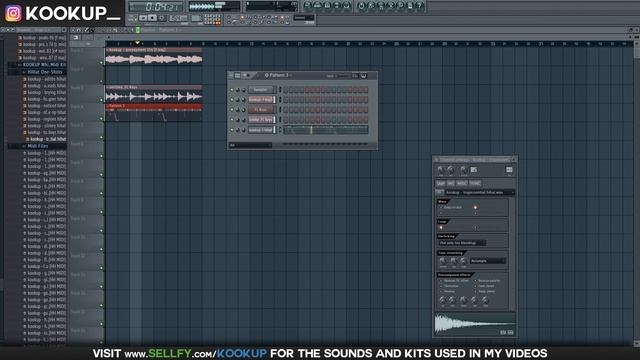Click the tempo display field
This screenshot has width=640, height=360.
click(x=178, y=18)
